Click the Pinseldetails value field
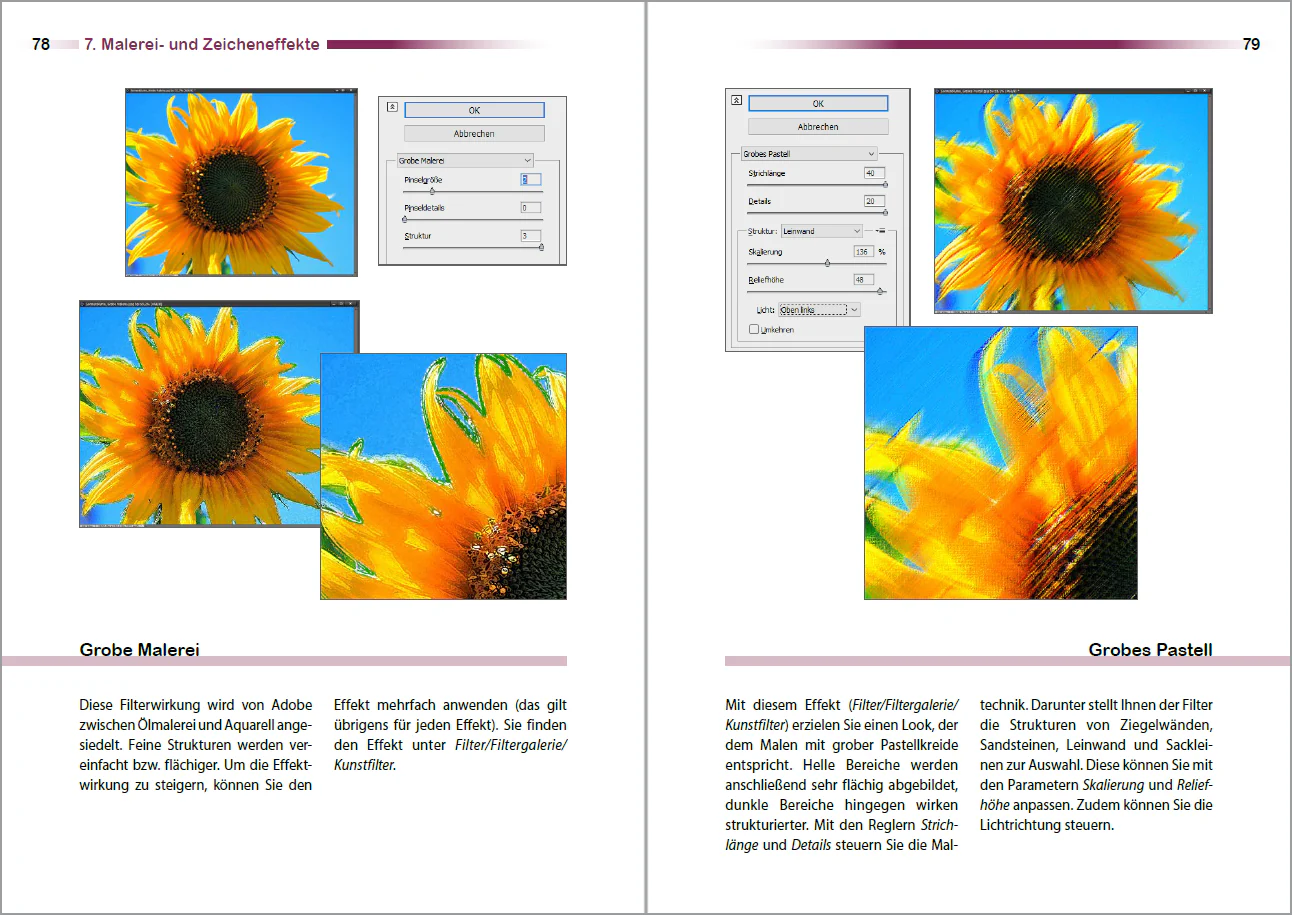 pos(531,208)
